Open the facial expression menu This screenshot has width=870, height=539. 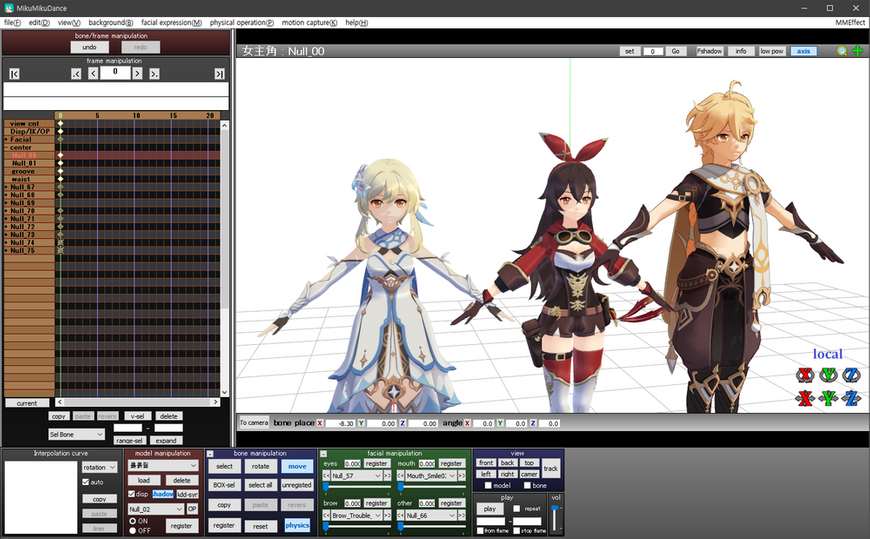171,23
